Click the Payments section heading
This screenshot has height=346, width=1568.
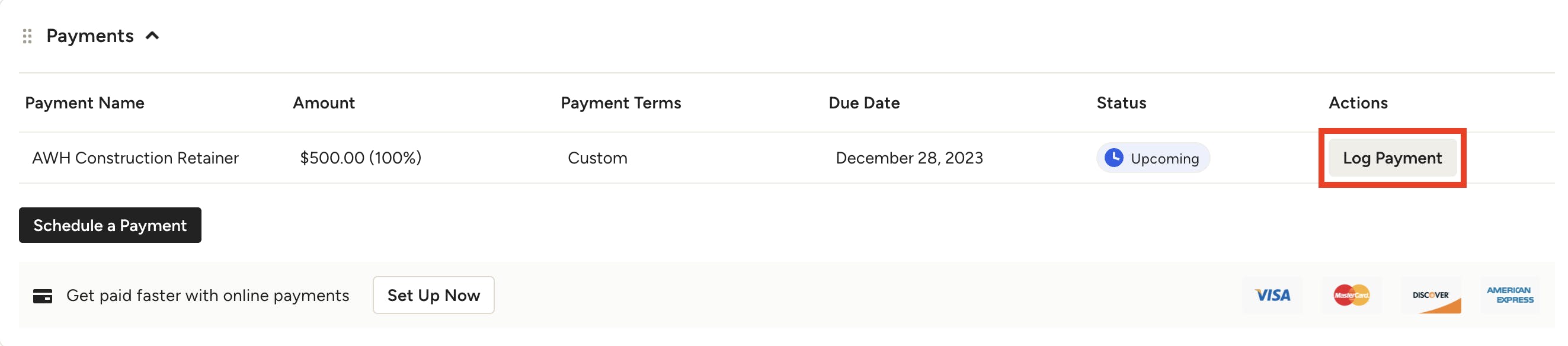[x=90, y=36]
